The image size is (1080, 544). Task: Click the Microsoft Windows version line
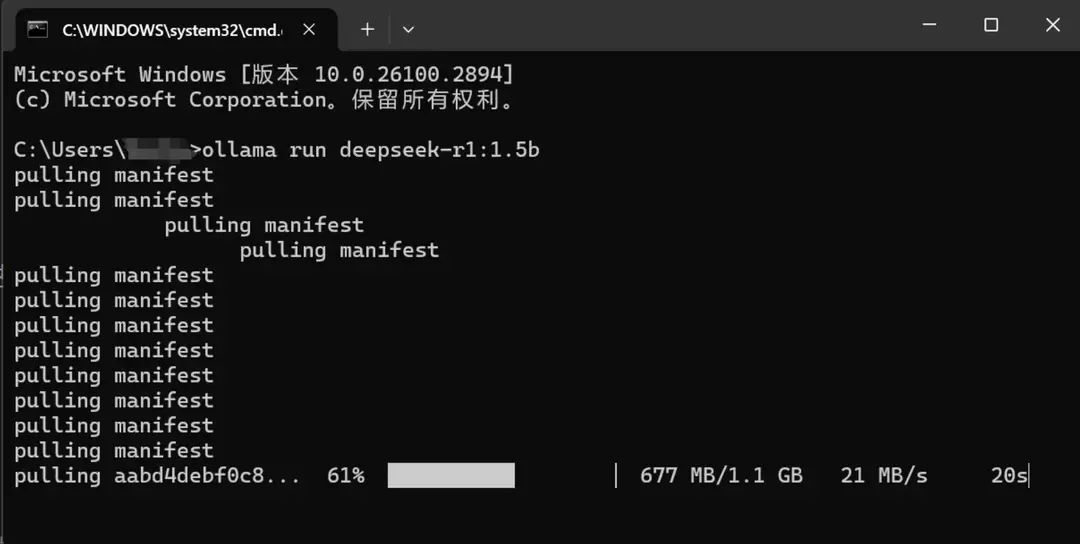click(264, 75)
